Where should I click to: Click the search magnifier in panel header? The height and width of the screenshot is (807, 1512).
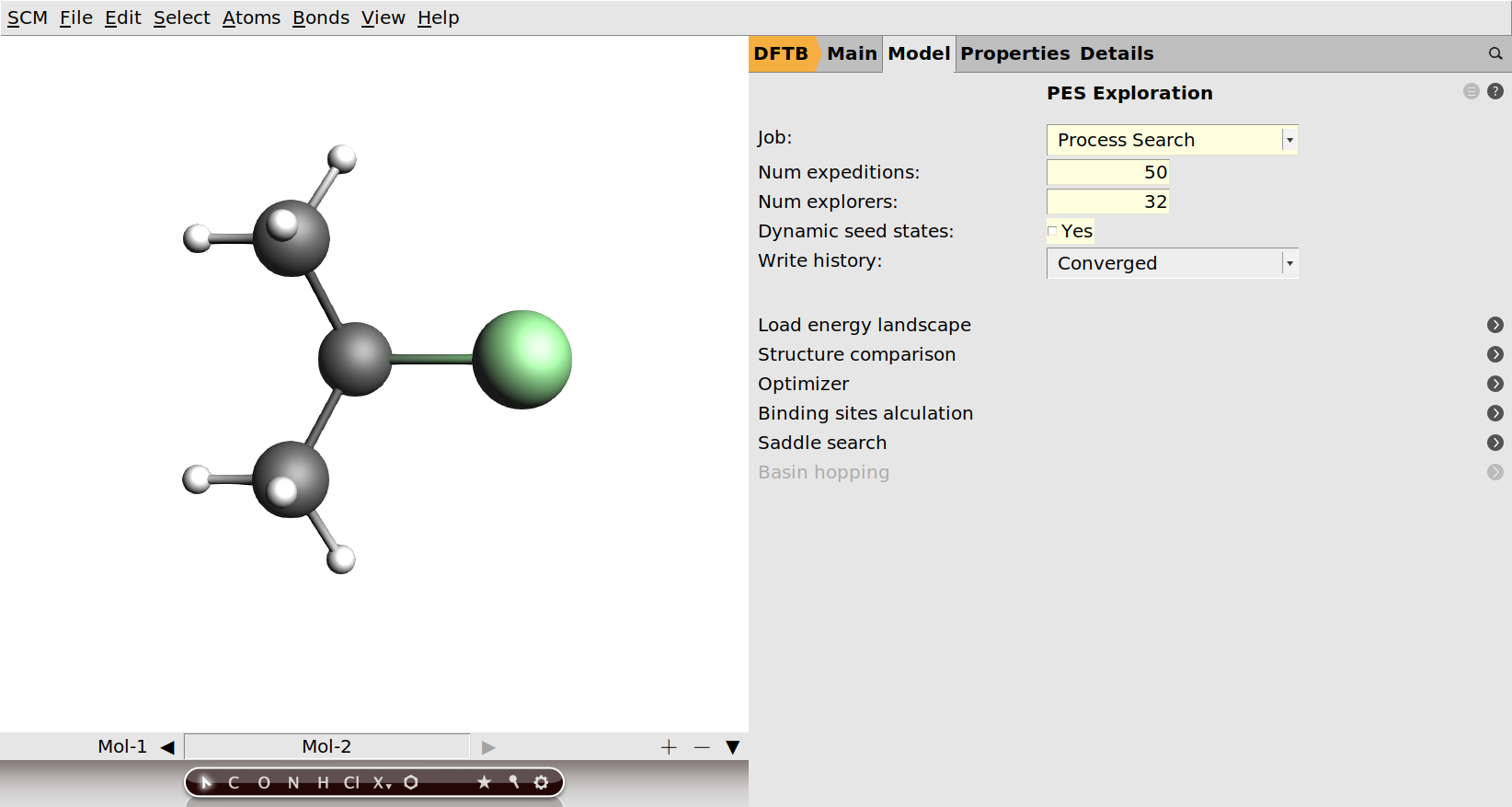pyautogui.click(x=1495, y=53)
